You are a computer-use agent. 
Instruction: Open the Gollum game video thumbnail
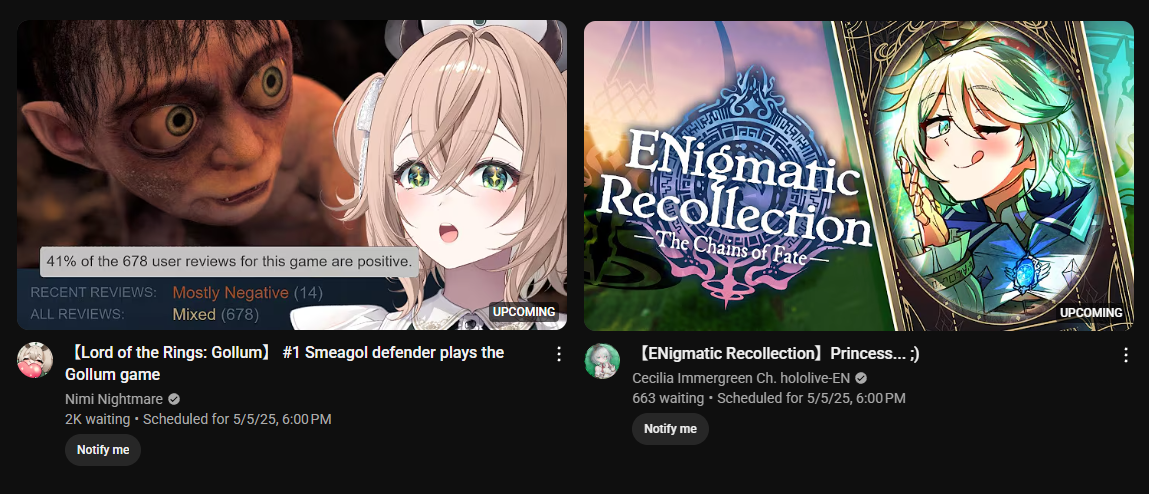click(292, 175)
